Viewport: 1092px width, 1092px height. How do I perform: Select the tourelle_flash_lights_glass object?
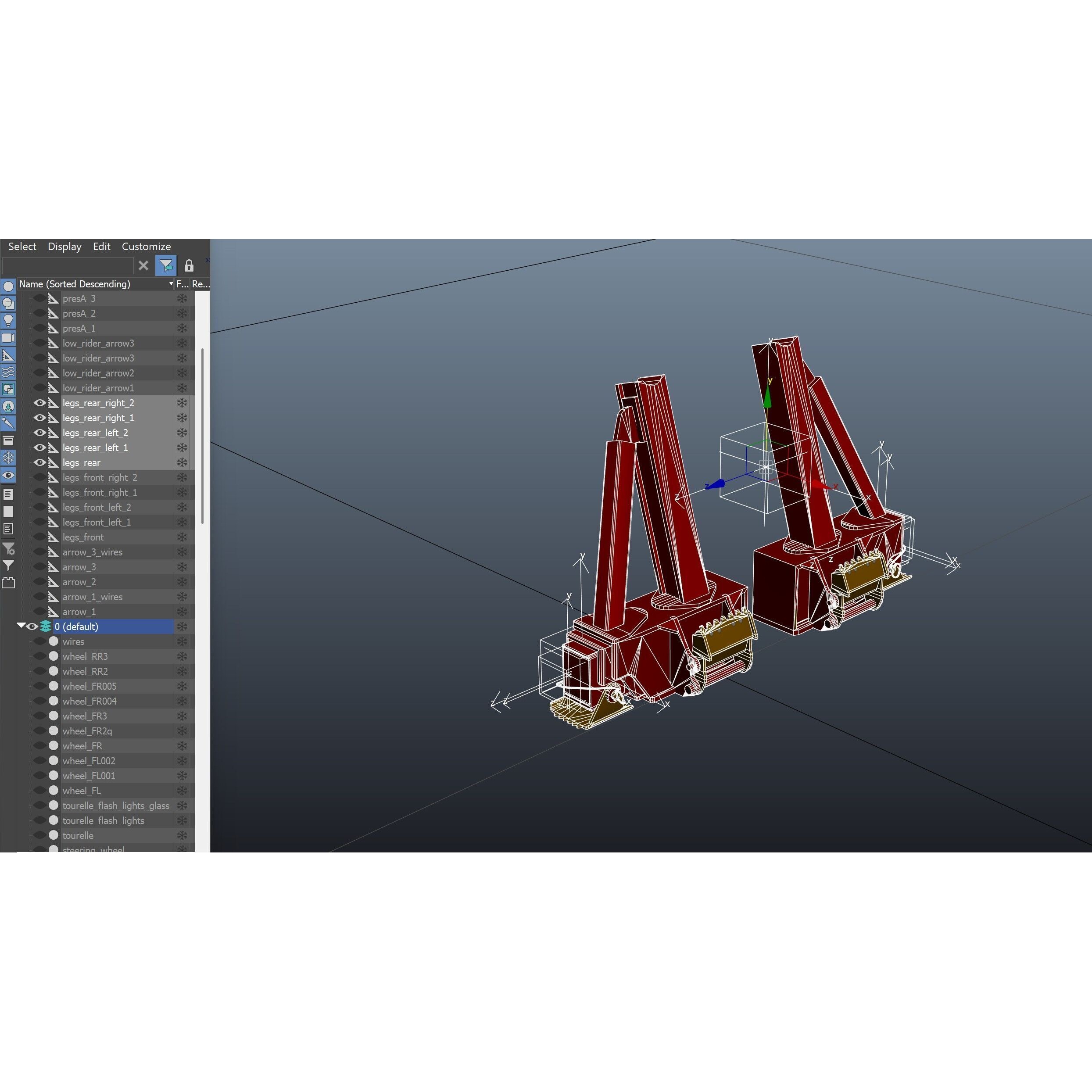tap(116, 806)
